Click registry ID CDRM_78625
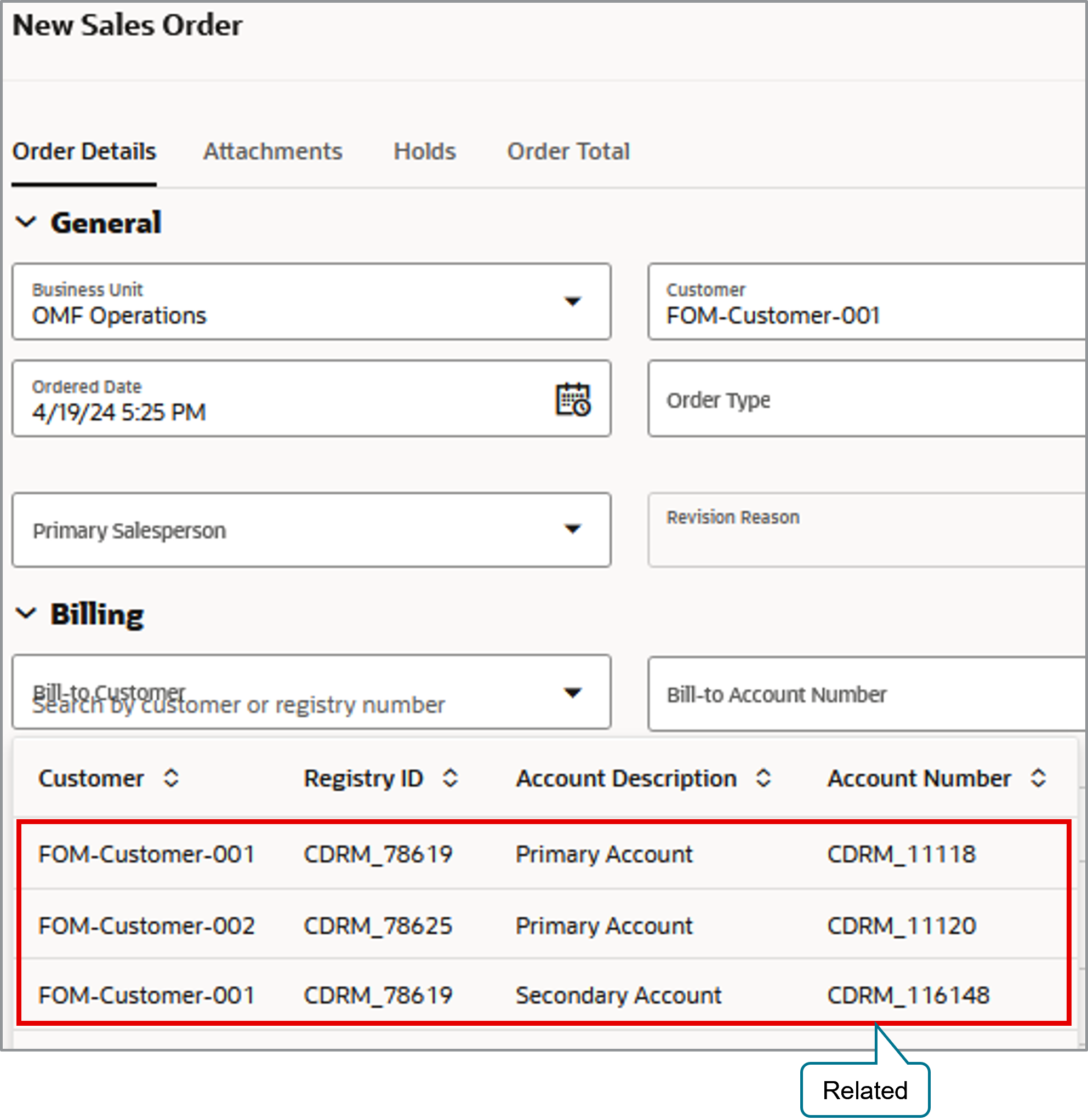This screenshot has height=1120, width=1088. click(378, 926)
